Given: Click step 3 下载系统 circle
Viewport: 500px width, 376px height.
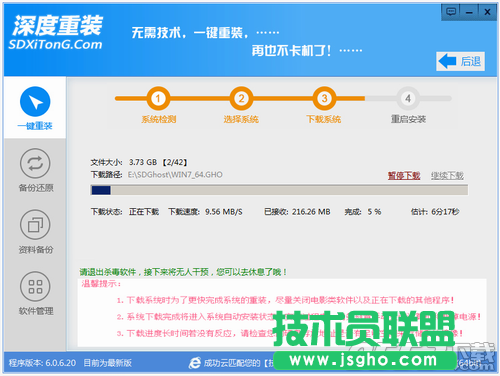Looking at the screenshot, I should click(x=324, y=98).
